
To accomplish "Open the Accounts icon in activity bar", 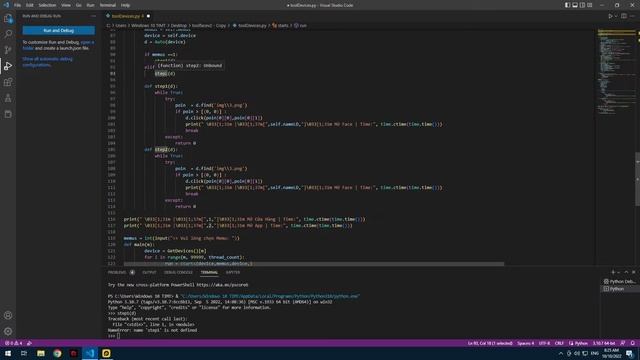I will (x=8, y=315).
